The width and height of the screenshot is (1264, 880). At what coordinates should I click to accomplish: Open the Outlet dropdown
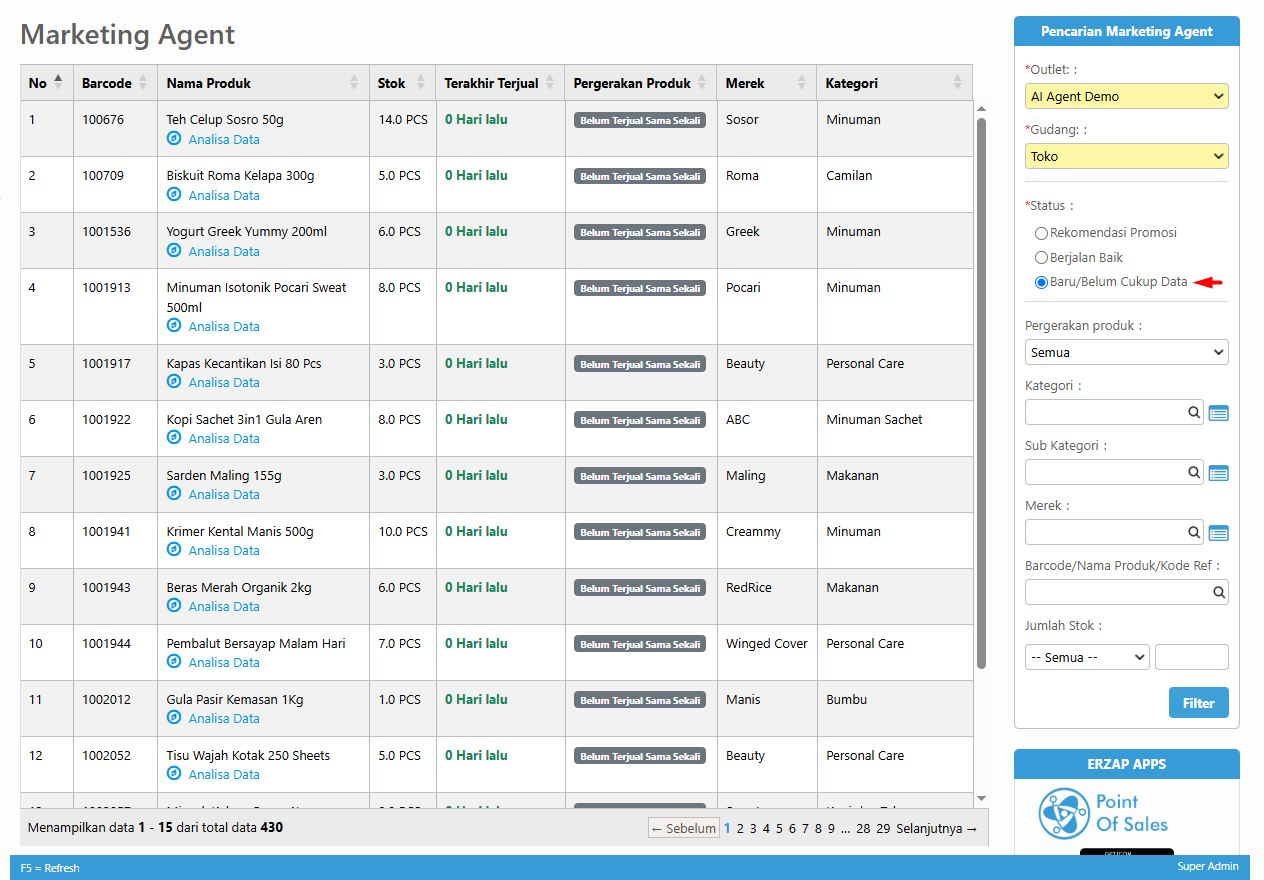1126,97
